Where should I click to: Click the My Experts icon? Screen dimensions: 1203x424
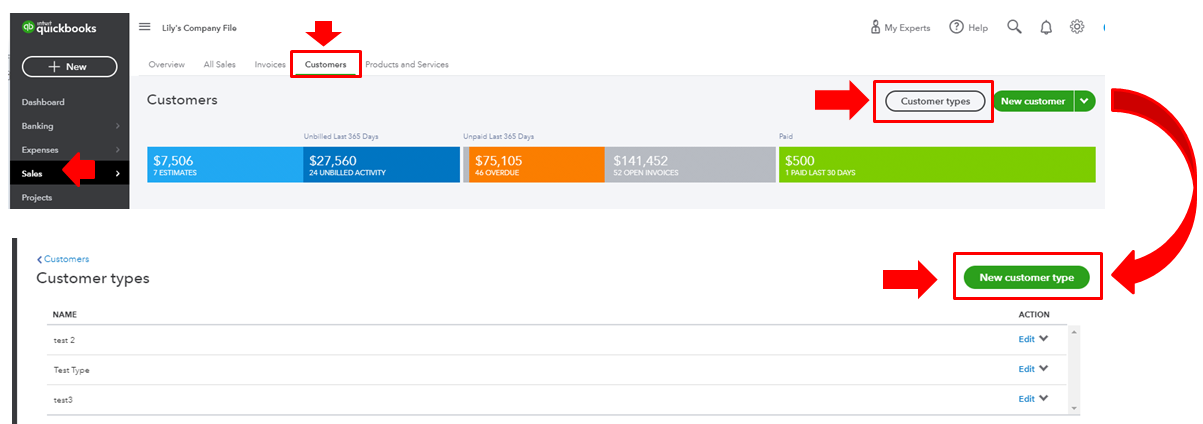[x=876, y=27]
